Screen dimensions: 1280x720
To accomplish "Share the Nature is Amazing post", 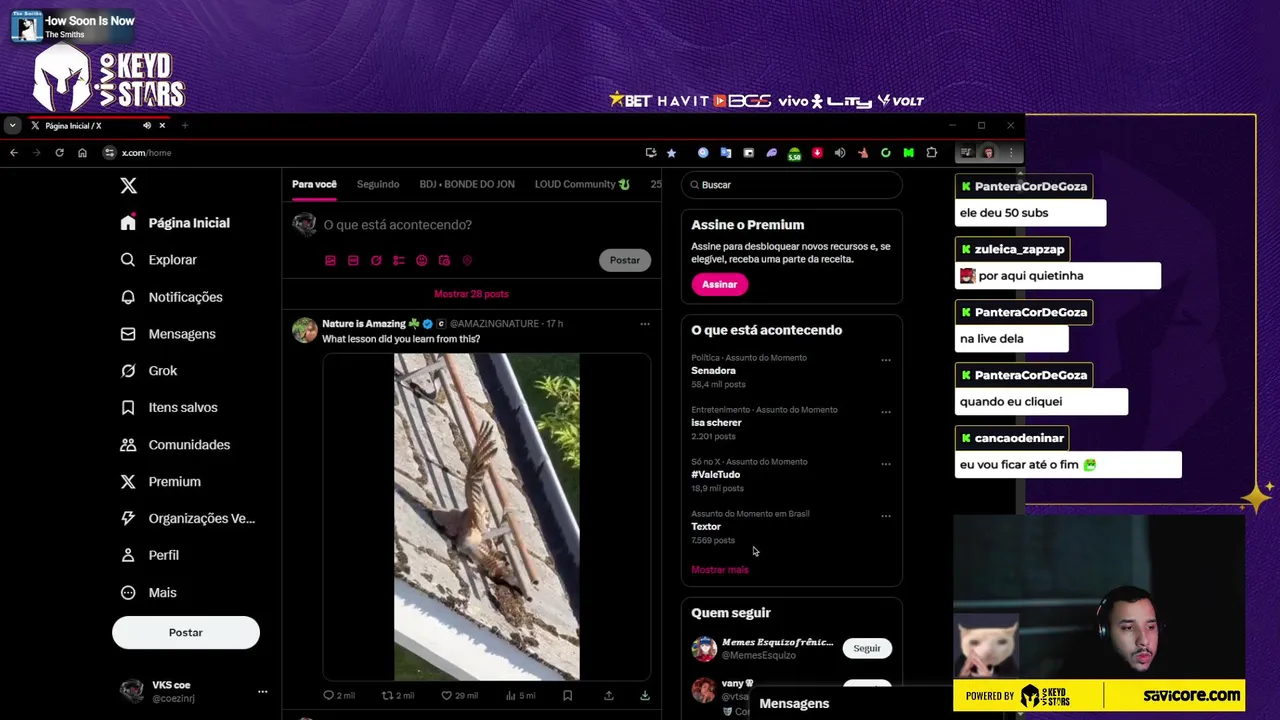I will click(608, 695).
